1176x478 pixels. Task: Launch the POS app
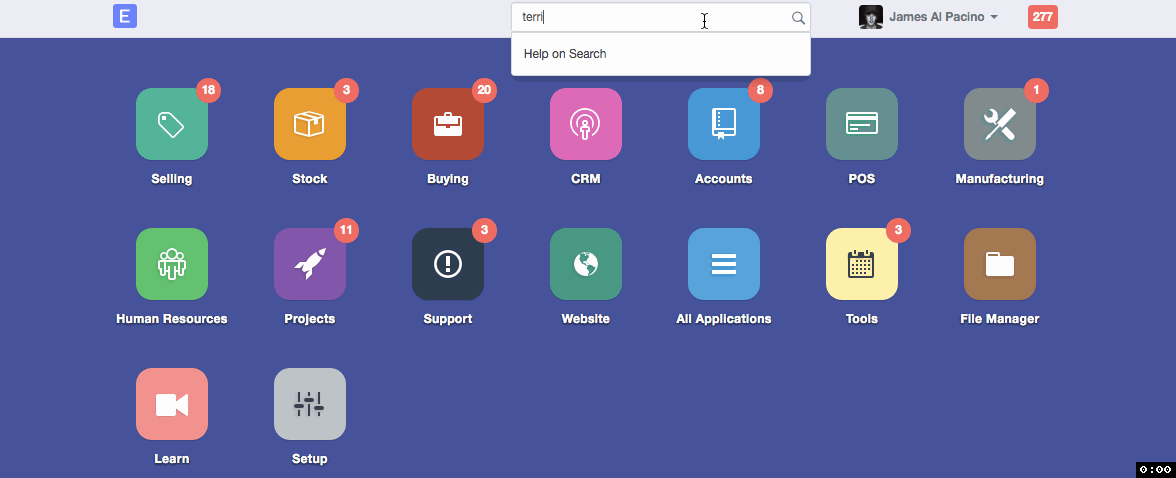[x=862, y=124]
